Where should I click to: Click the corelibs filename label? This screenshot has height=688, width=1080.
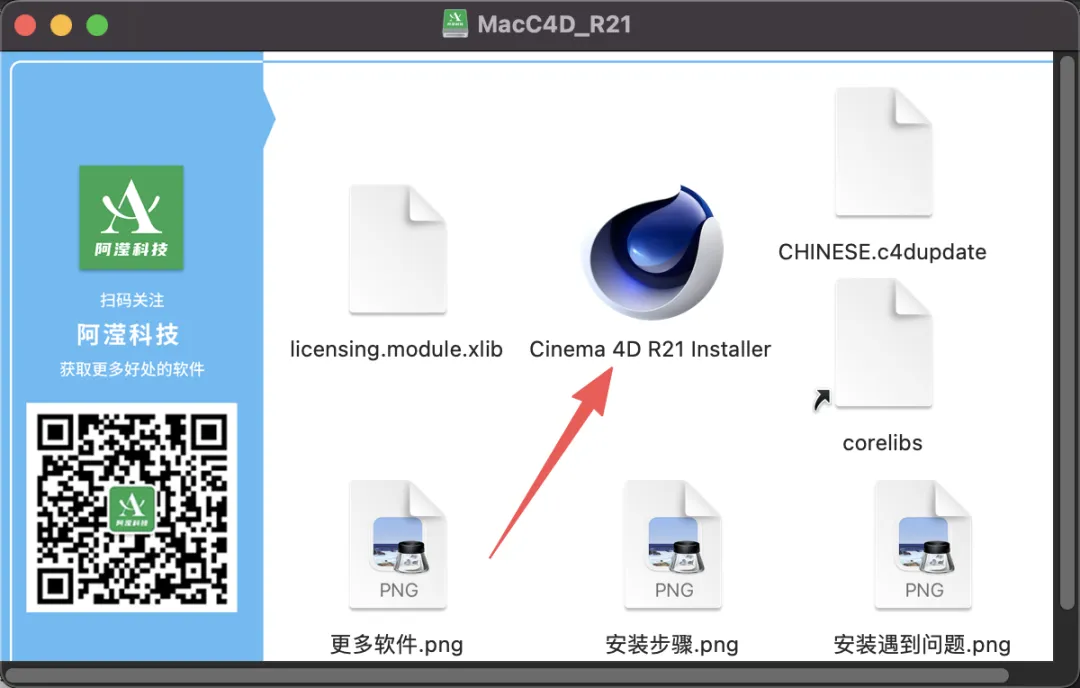(x=882, y=443)
